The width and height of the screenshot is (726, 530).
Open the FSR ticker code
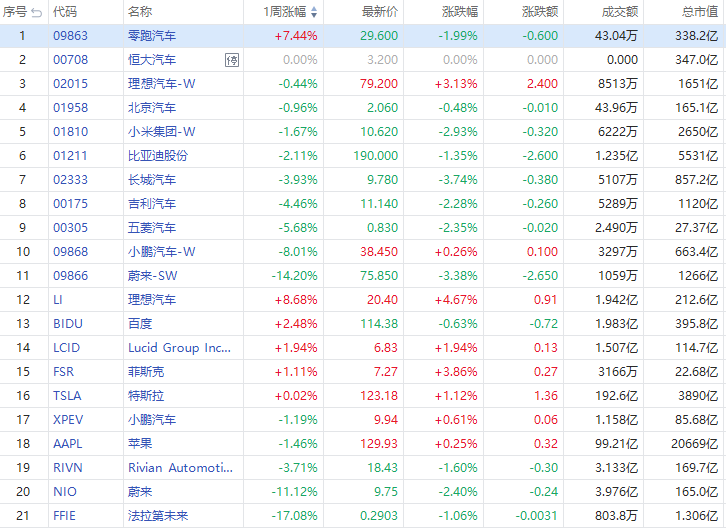pos(63,372)
